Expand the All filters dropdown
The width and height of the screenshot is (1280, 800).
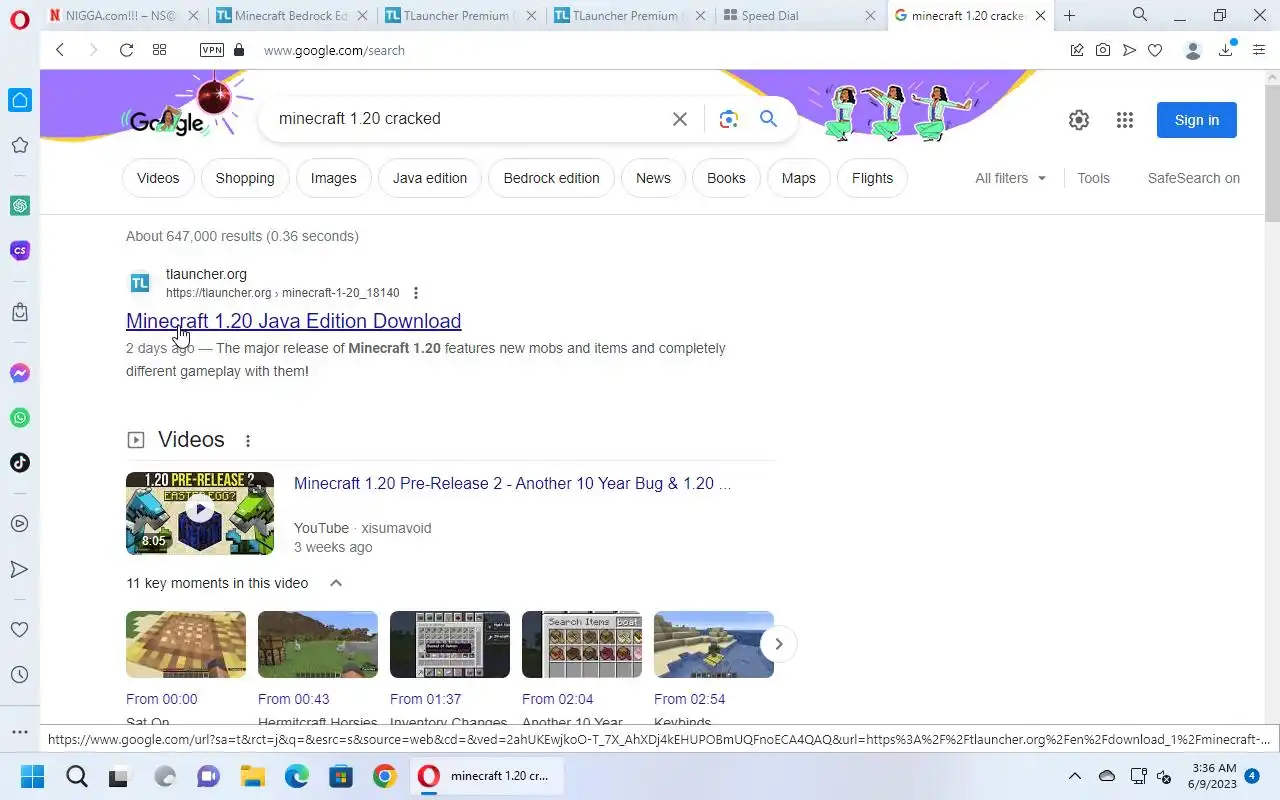click(1011, 178)
